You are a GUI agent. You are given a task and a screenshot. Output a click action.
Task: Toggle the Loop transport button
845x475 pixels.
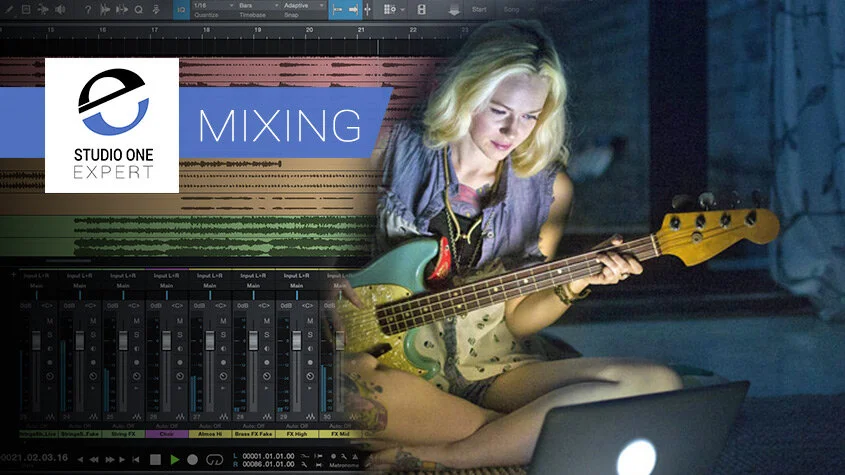(x=214, y=460)
